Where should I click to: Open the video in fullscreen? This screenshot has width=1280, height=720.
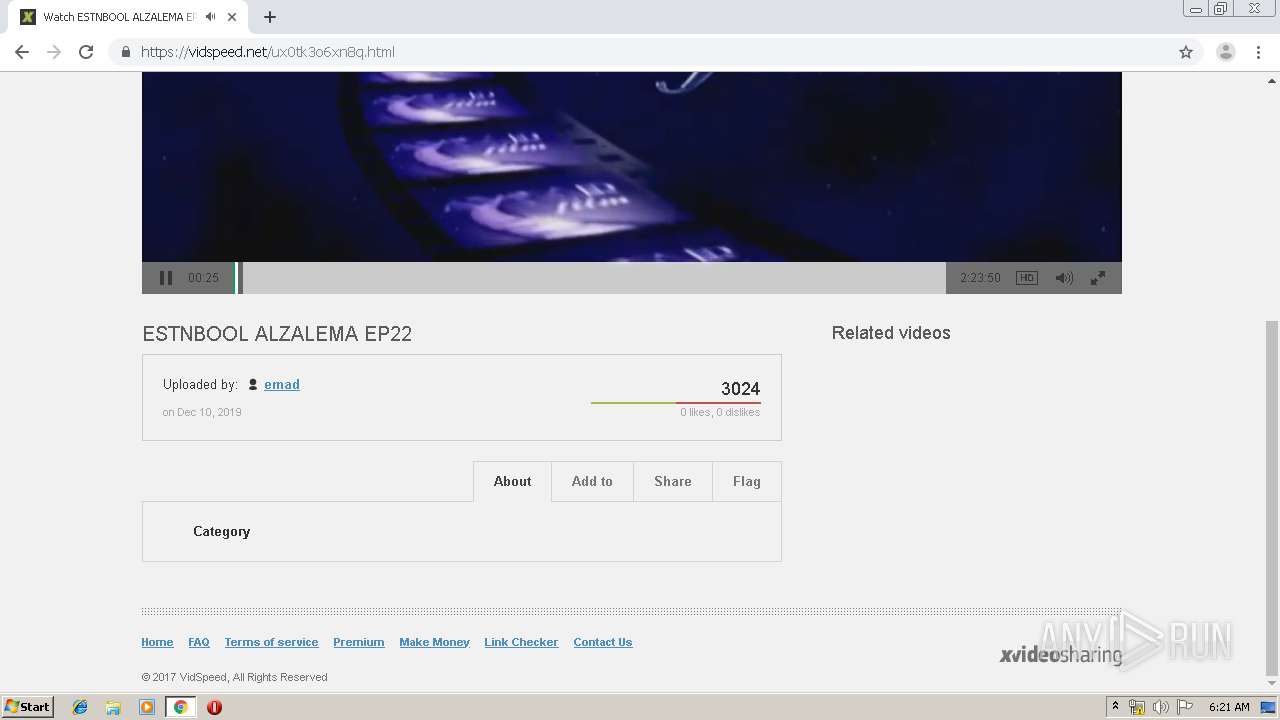(x=1098, y=278)
